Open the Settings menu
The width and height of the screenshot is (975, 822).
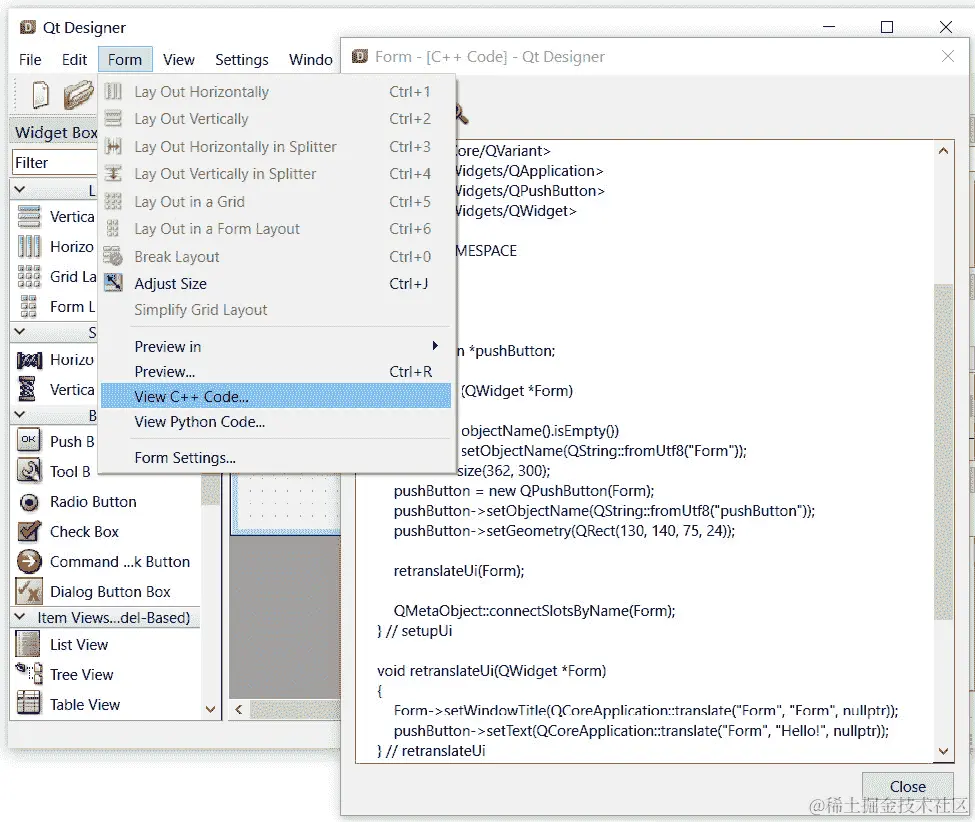coord(241,60)
